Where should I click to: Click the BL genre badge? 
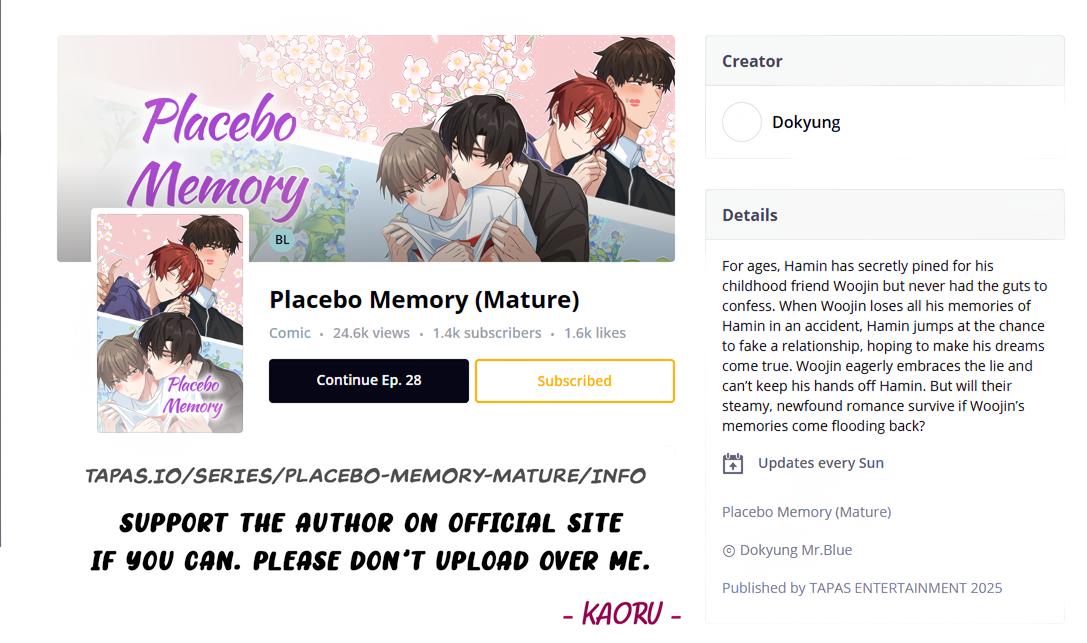click(282, 240)
